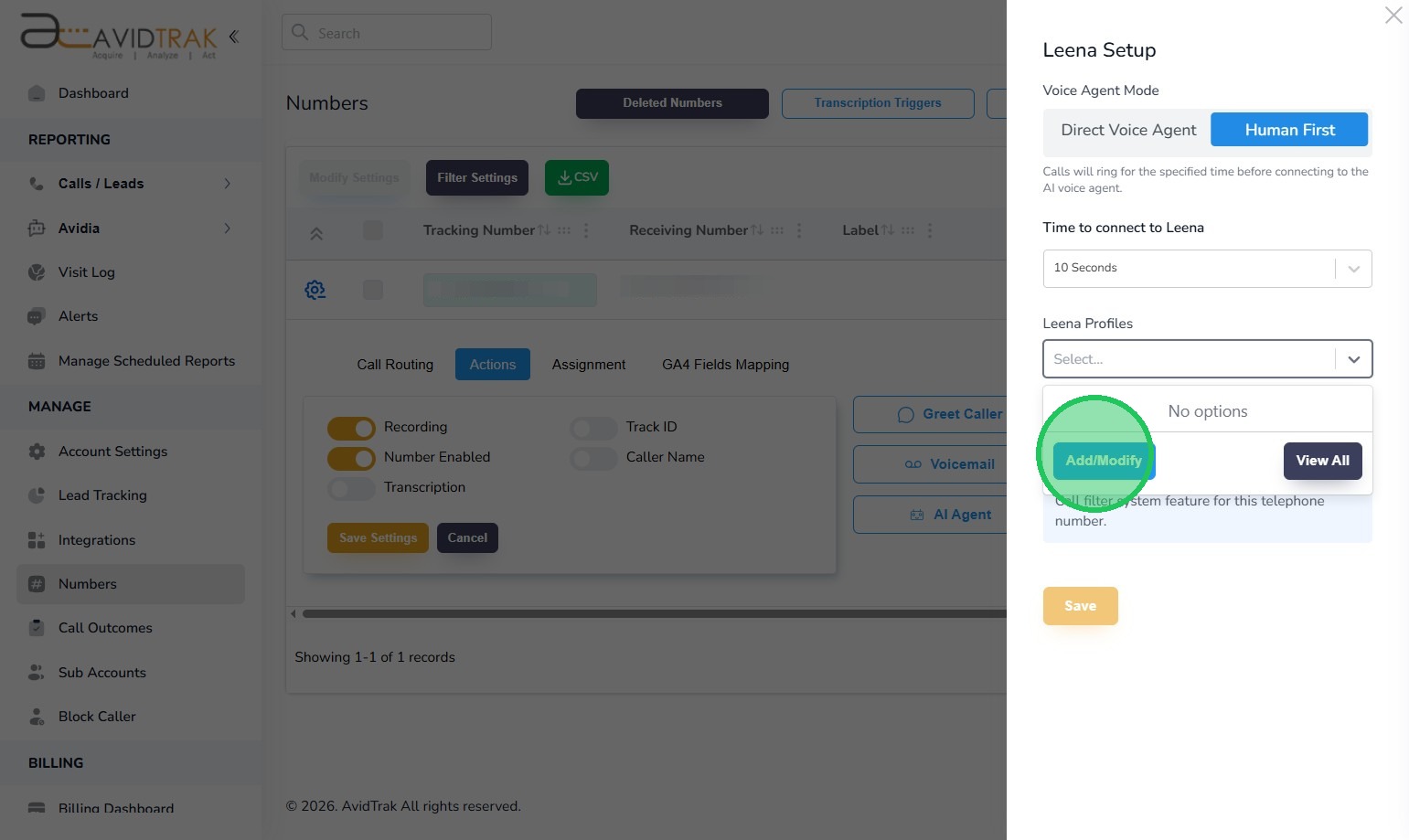Image resolution: width=1409 pixels, height=840 pixels.
Task: Click the Filter Settings button
Action: coord(477,178)
